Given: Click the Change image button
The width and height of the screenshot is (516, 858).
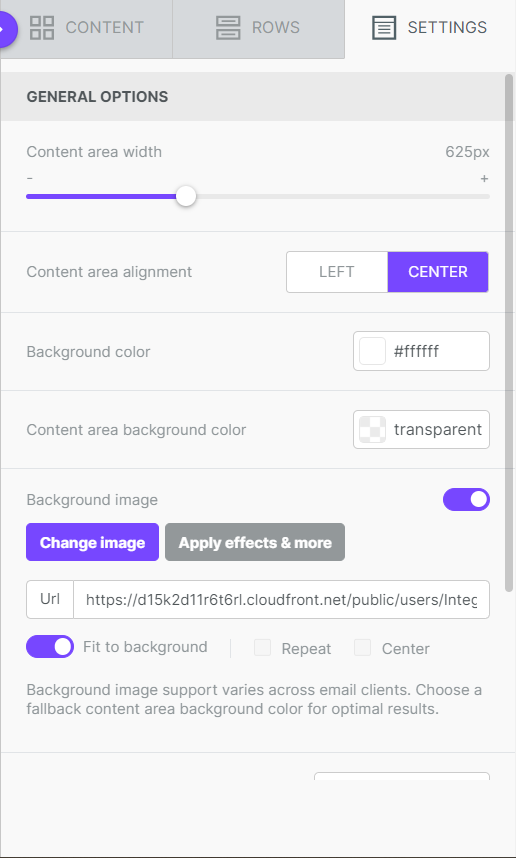Looking at the screenshot, I should [92, 542].
